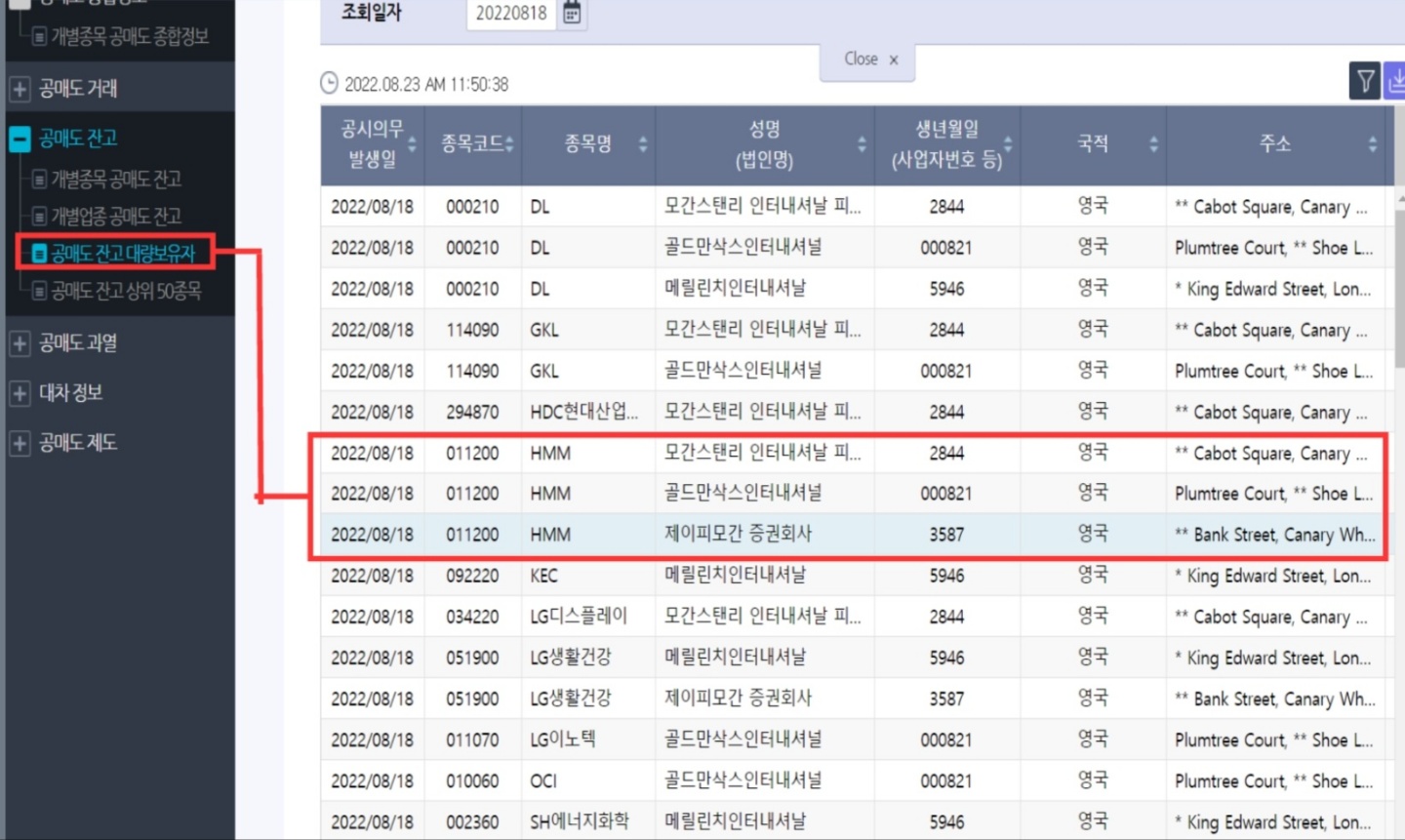Expand the 공매도 과열 menu
Image resolution: width=1405 pixels, height=840 pixels.
coord(20,343)
